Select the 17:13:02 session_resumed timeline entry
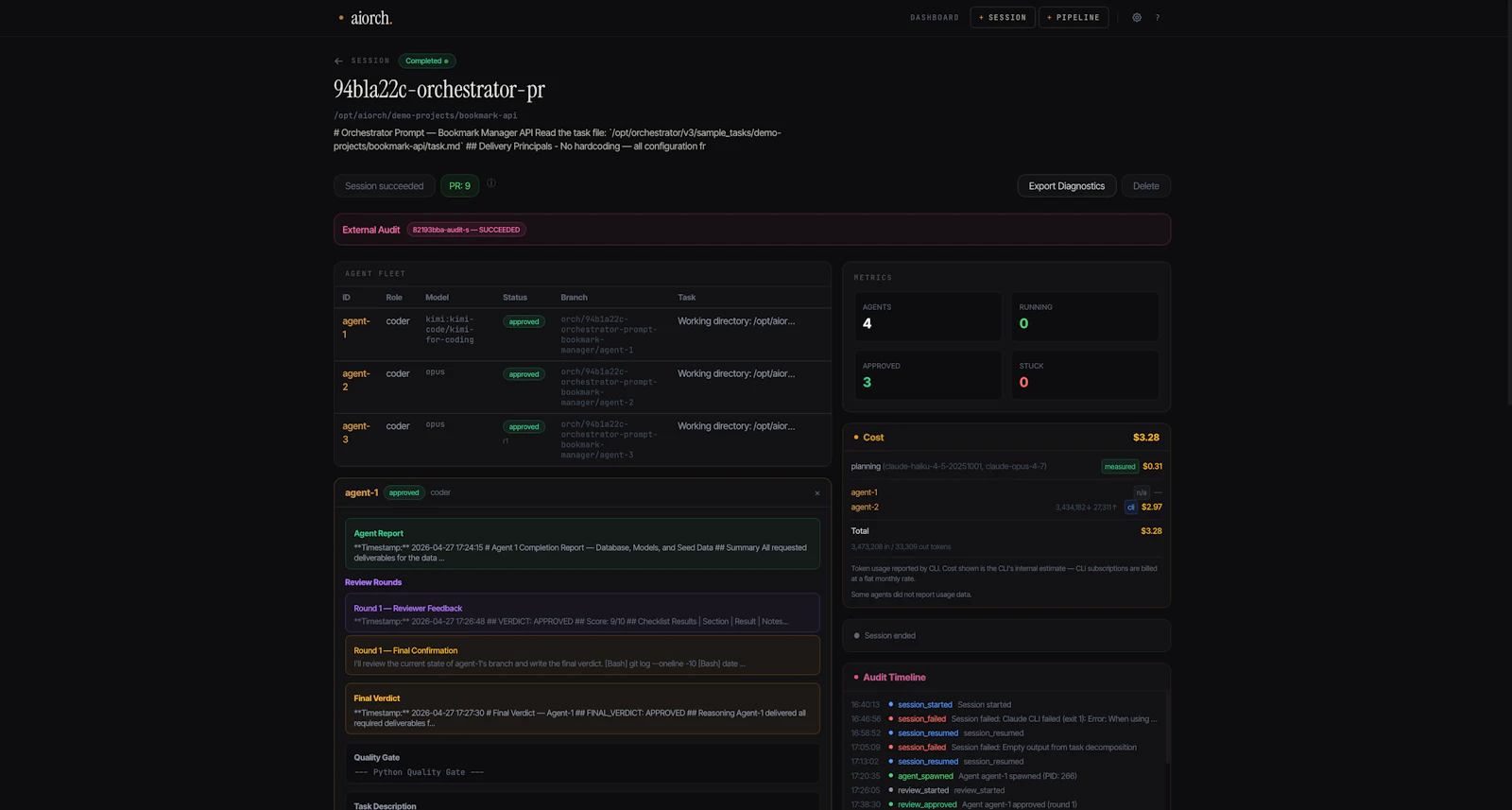This screenshot has width=1512, height=810. [1006, 762]
